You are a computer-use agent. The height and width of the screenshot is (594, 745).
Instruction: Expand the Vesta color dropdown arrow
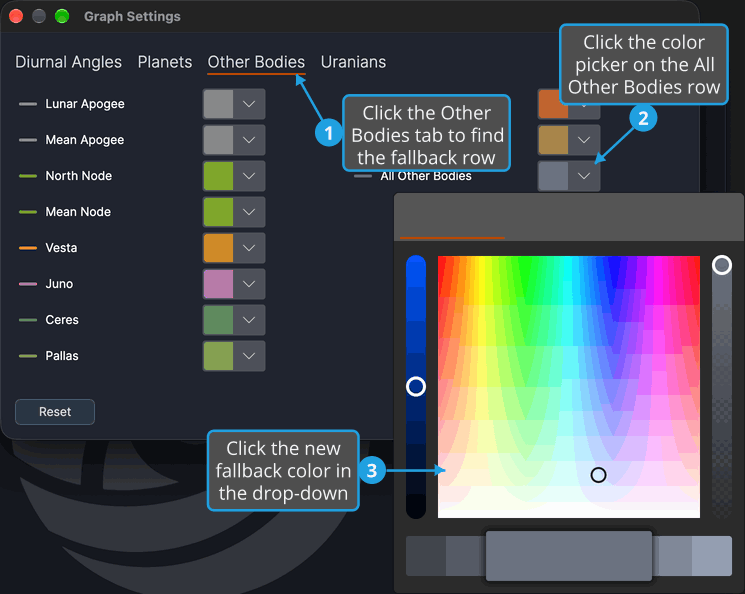[x=249, y=248]
